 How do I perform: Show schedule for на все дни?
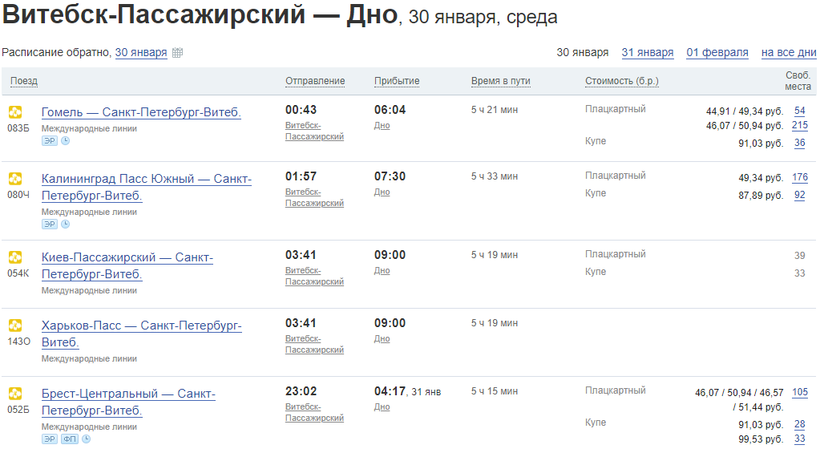[x=788, y=52]
